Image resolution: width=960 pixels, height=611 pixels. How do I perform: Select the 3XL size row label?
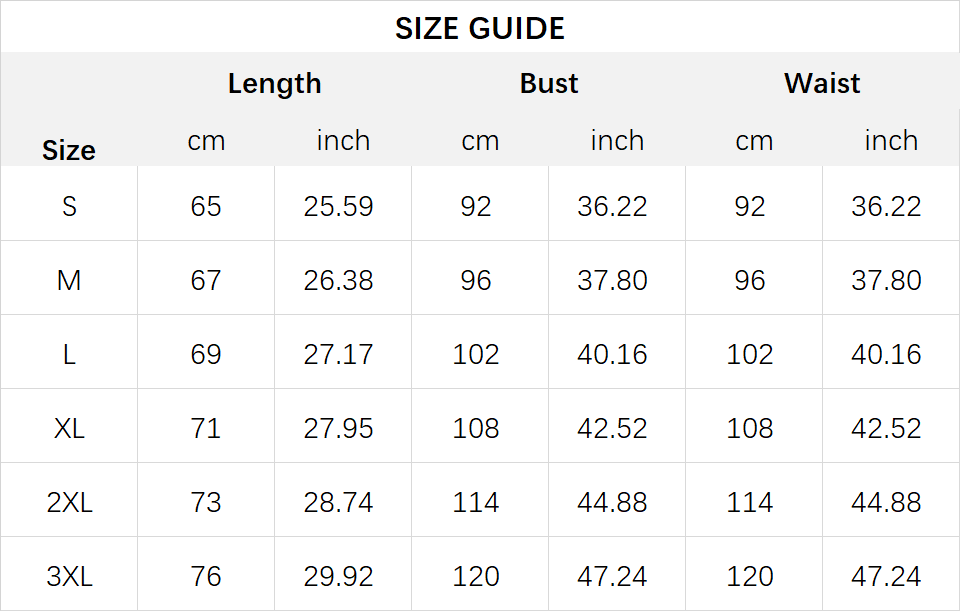pos(69,577)
